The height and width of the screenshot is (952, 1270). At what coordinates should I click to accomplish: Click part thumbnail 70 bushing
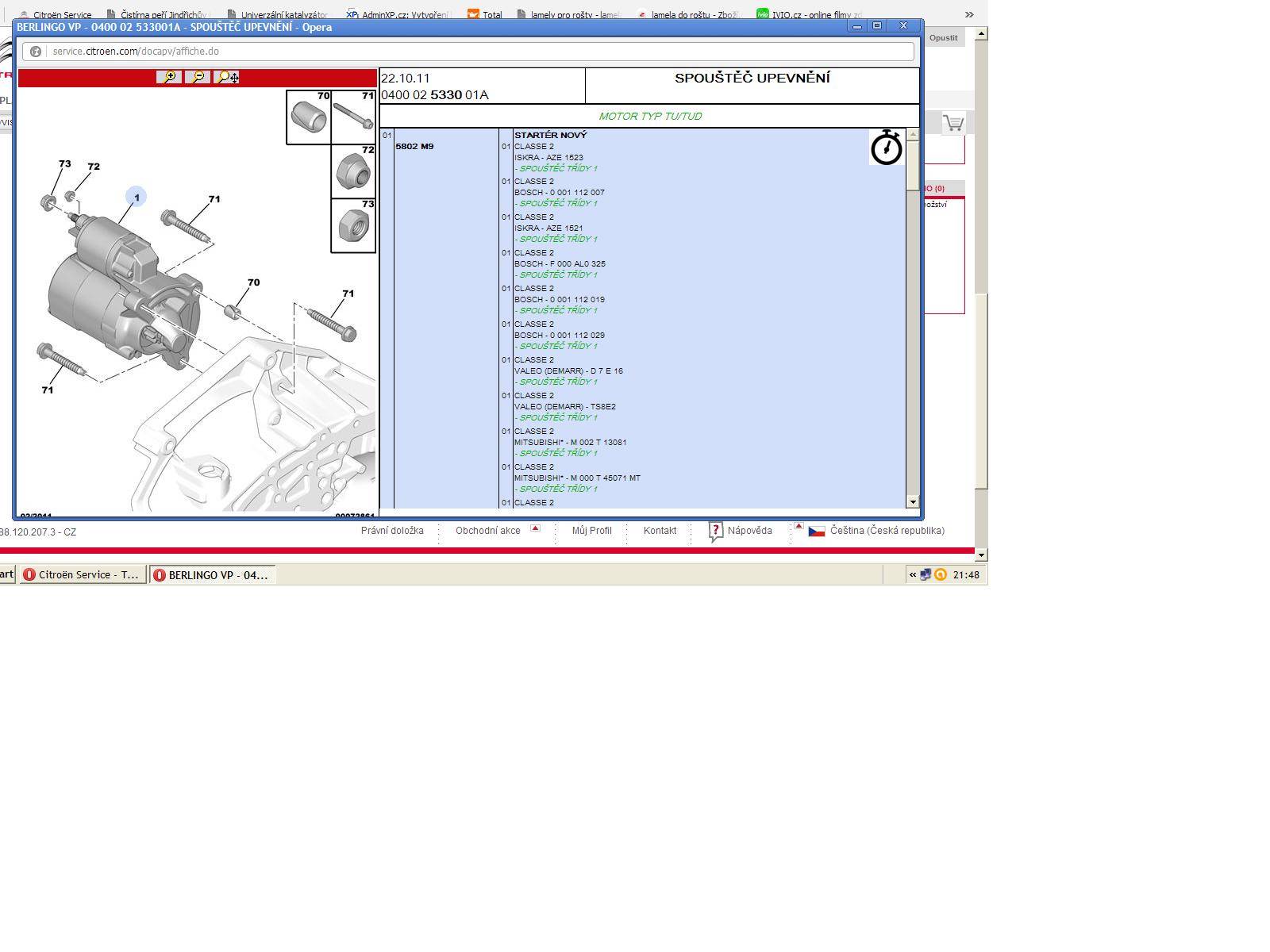(309, 117)
